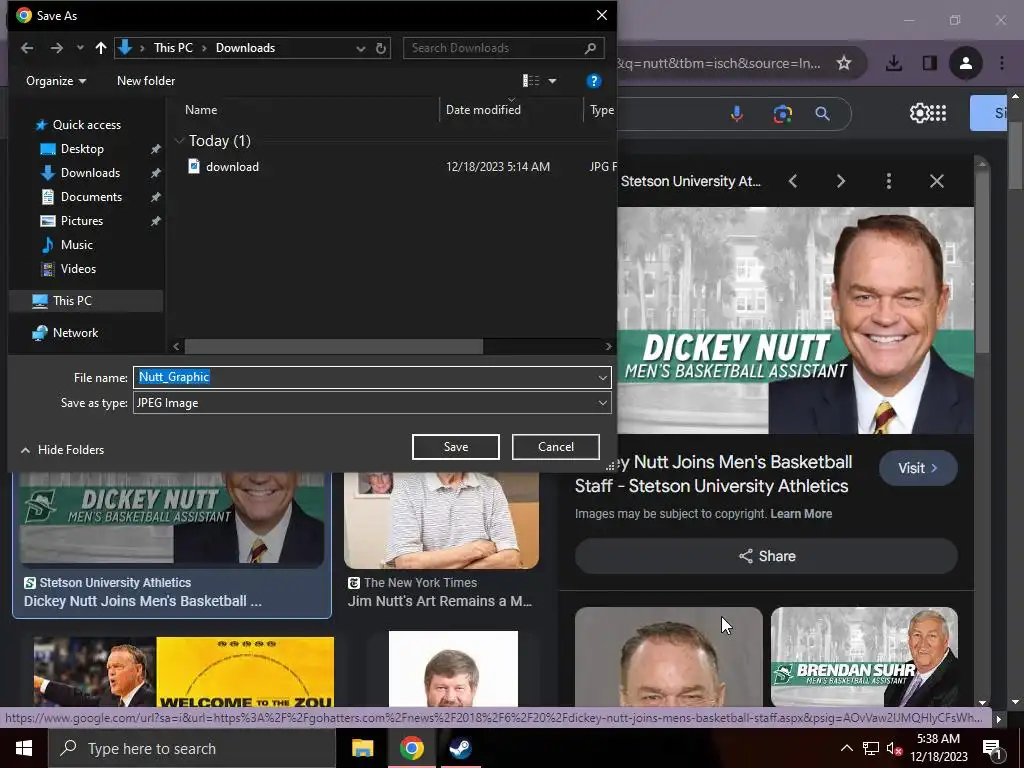Show previous image in preview panel
Viewport: 1024px width, 768px height.
click(793, 181)
